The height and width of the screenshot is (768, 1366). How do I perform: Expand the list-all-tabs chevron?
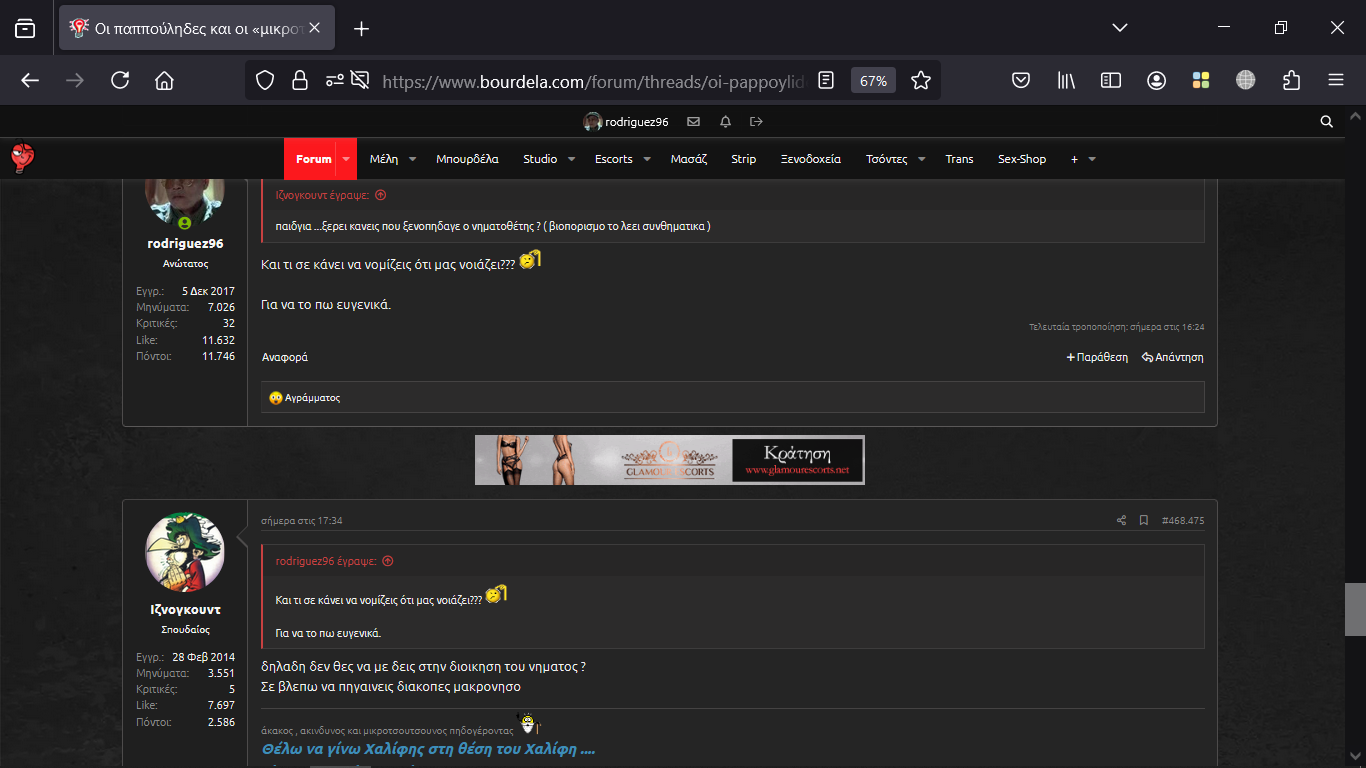click(x=1120, y=28)
